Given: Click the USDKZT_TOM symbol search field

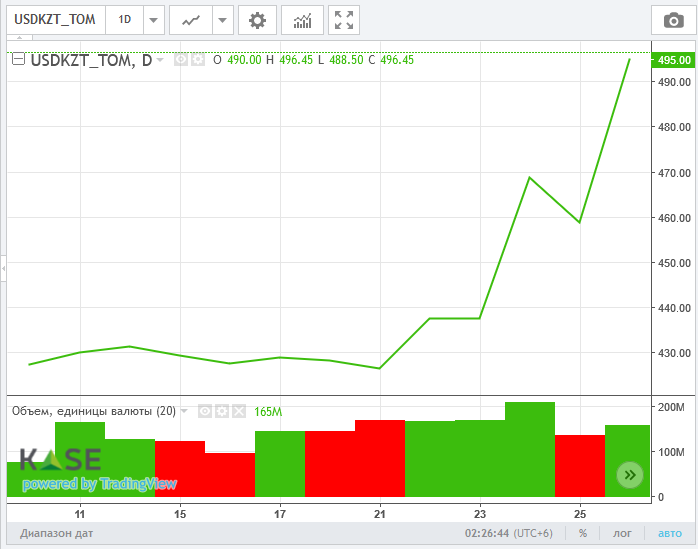Looking at the screenshot, I should pos(54,20).
